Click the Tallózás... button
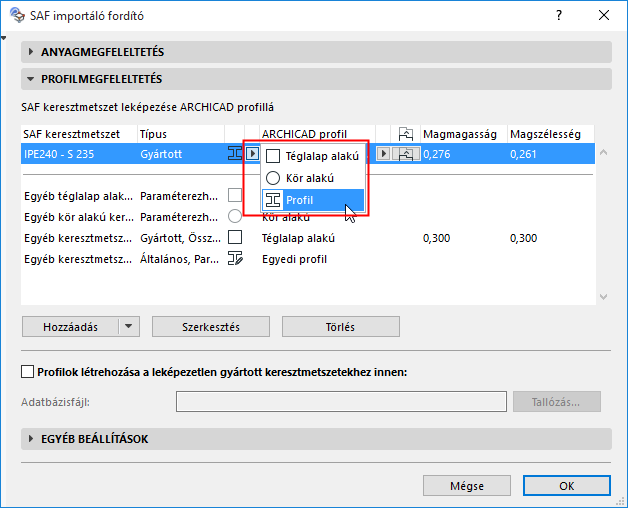Image resolution: width=628 pixels, height=508 pixels. pos(557,401)
